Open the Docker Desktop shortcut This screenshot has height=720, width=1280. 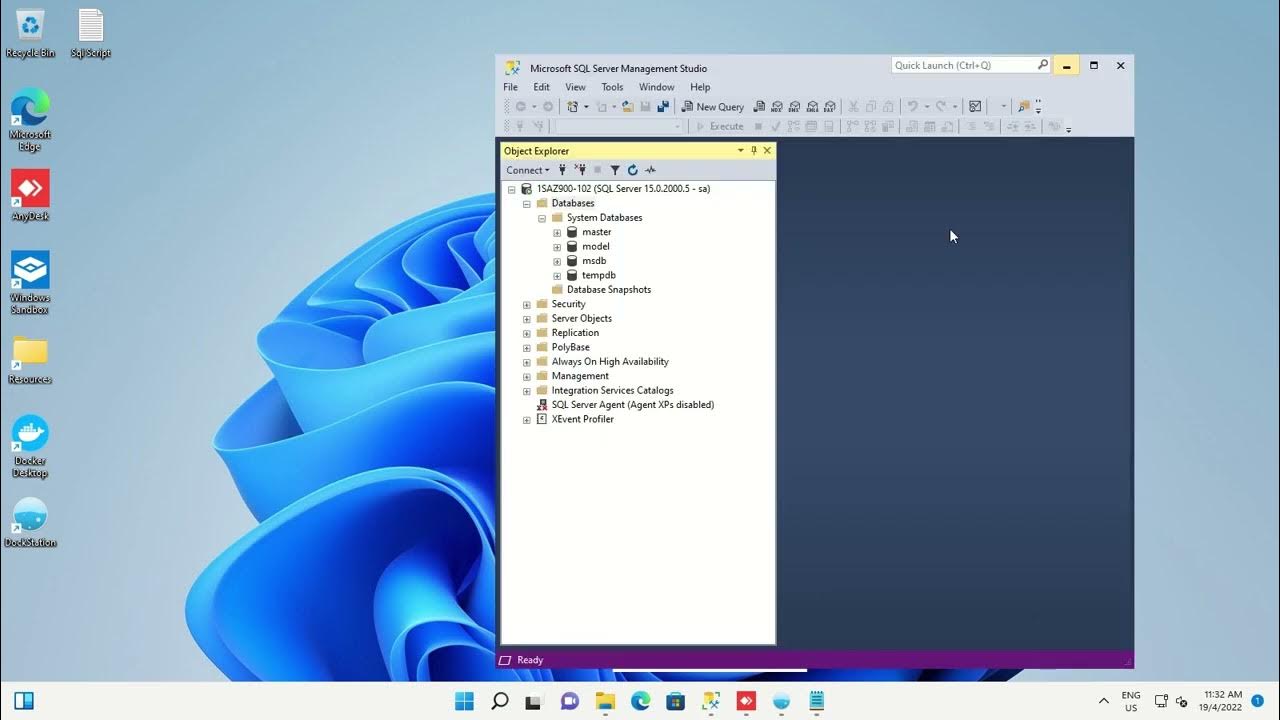(30, 446)
